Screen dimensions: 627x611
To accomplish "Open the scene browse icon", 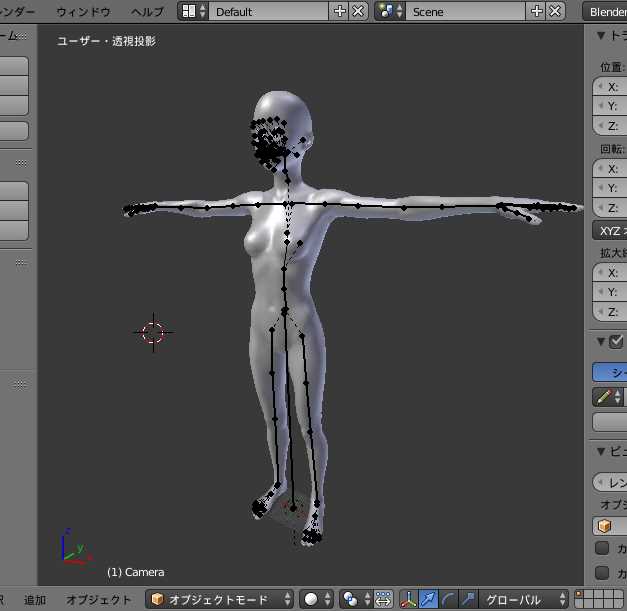I will click(x=390, y=11).
